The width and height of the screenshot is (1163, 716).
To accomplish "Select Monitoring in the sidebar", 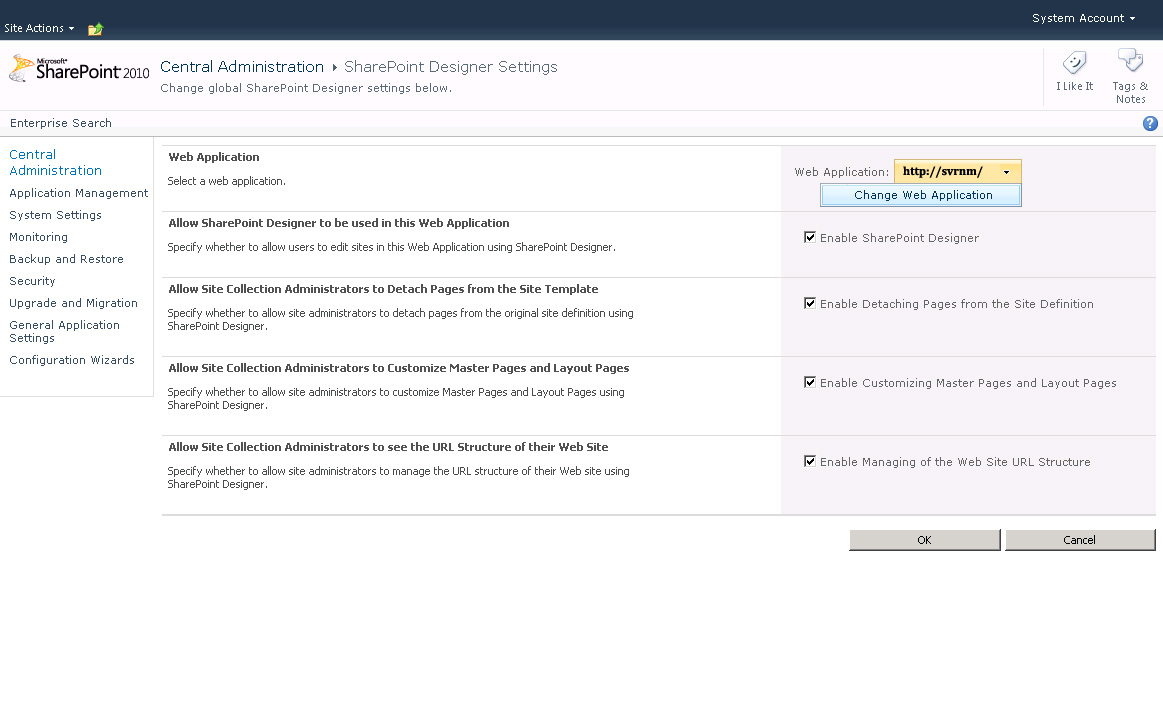I will click(39, 237).
